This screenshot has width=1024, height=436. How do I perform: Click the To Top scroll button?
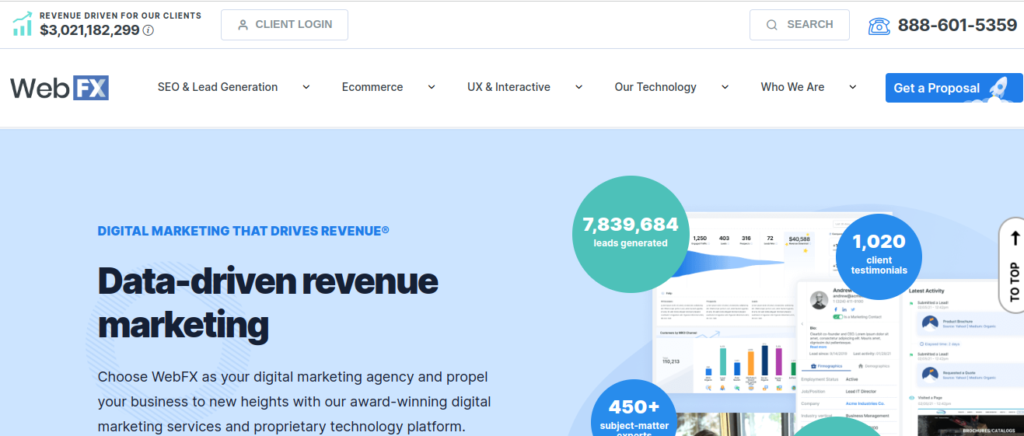tap(1013, 266)
